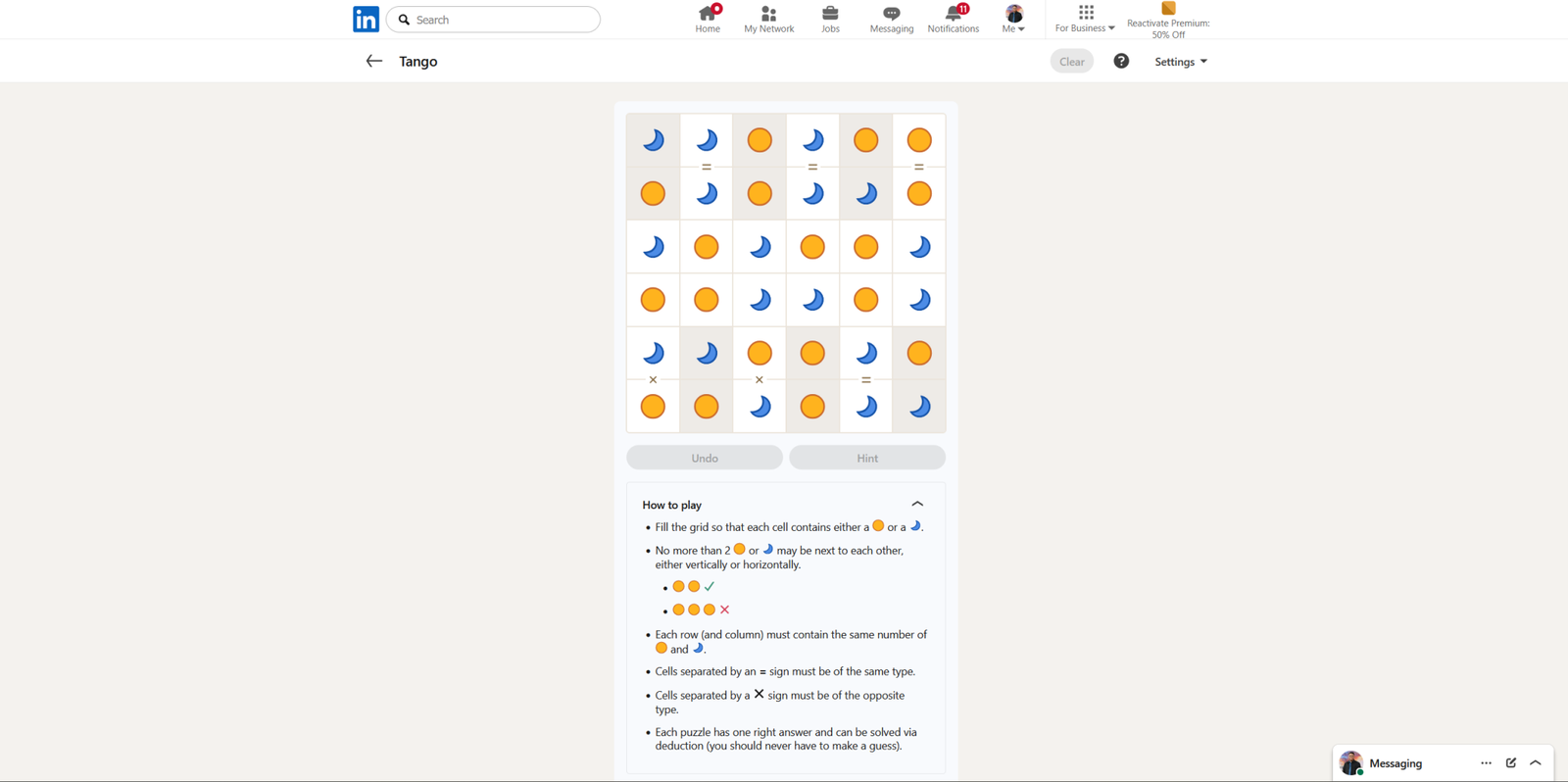
Task: Open Messaging bar options ellipsis
Action: pos(1486,762)
